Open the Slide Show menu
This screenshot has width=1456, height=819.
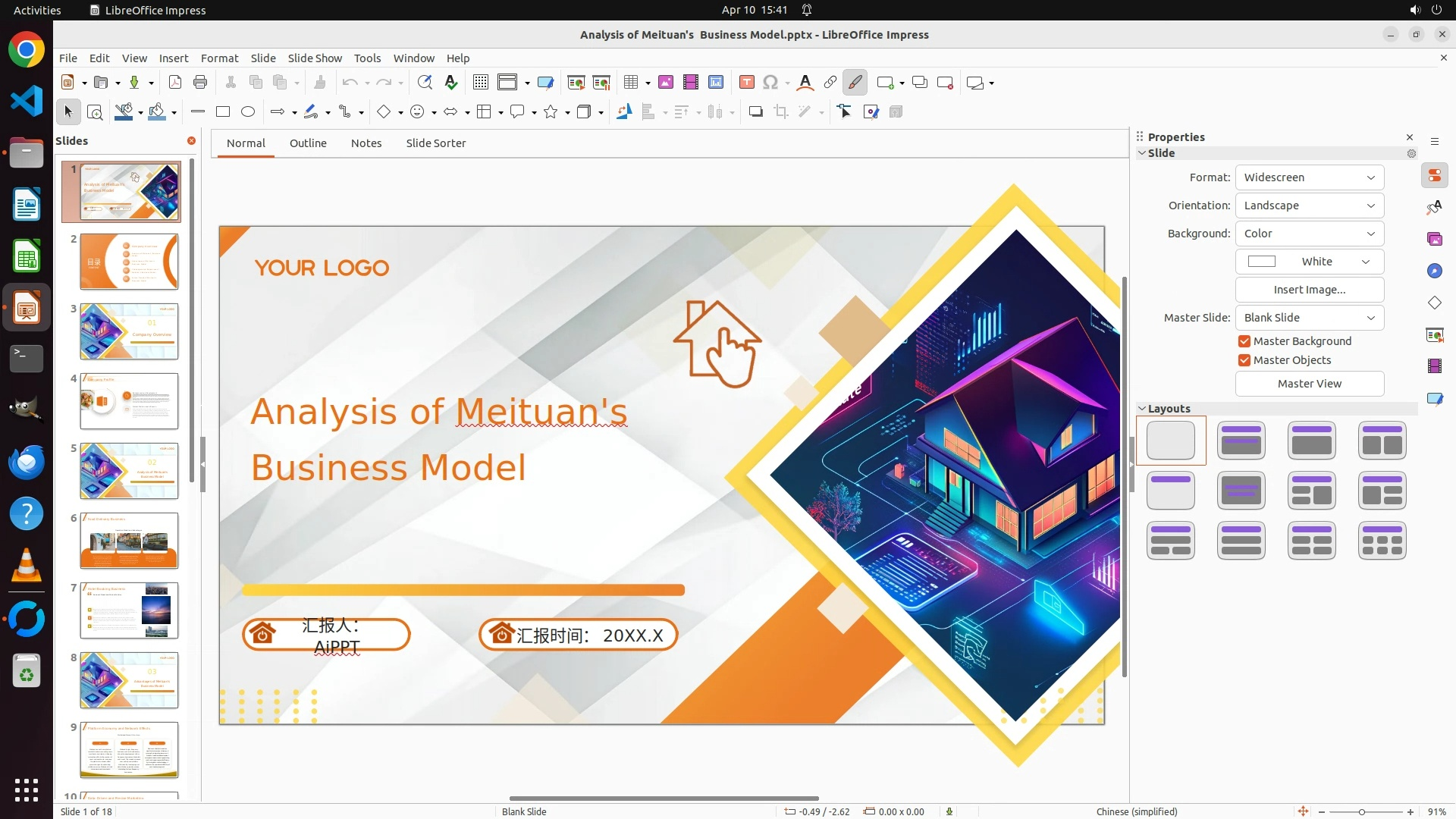point(315,58)
